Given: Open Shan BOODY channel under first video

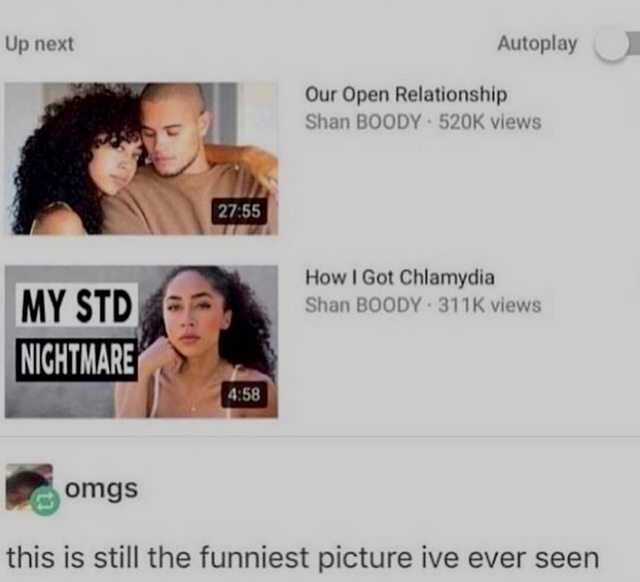Looking at the screenshot, I should click(x=363, y=122).
